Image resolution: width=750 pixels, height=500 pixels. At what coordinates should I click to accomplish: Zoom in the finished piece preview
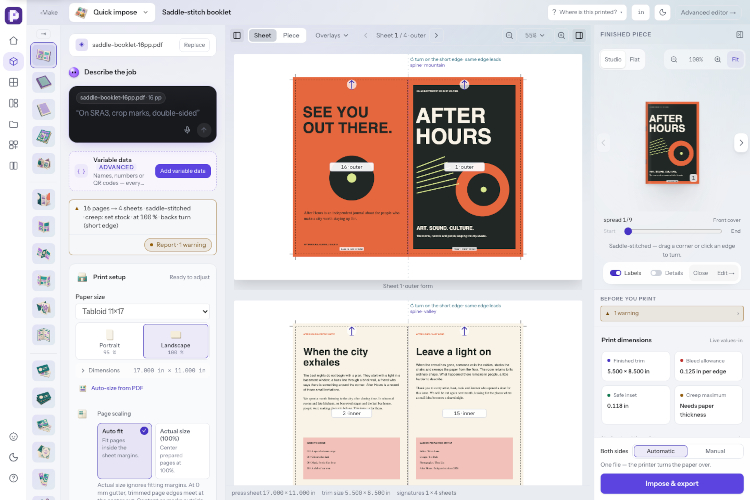pos(717,59)
